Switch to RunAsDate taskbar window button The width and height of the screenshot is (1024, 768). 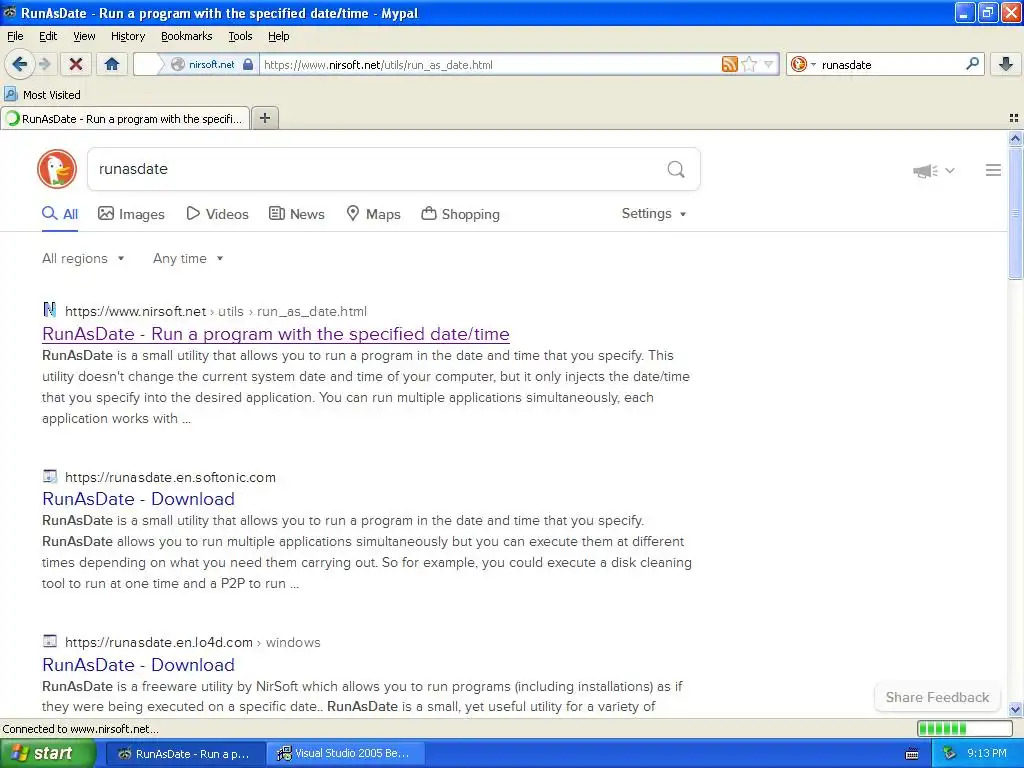(x=185, y=754)
